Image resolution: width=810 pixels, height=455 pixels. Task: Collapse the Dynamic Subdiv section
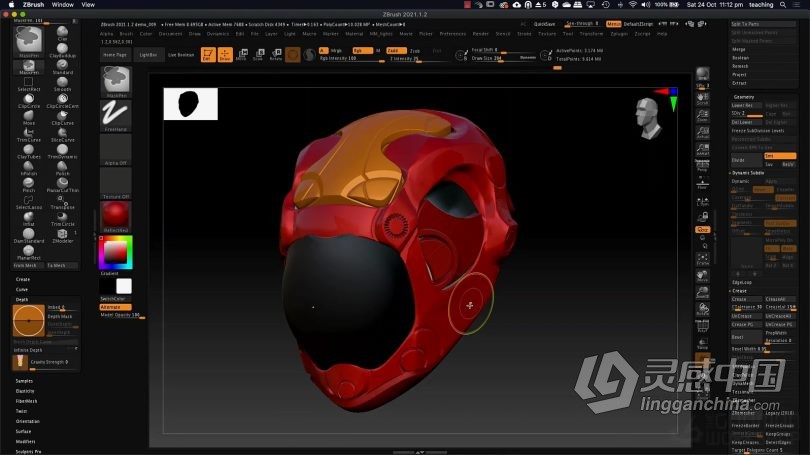(x=747, y=173)
